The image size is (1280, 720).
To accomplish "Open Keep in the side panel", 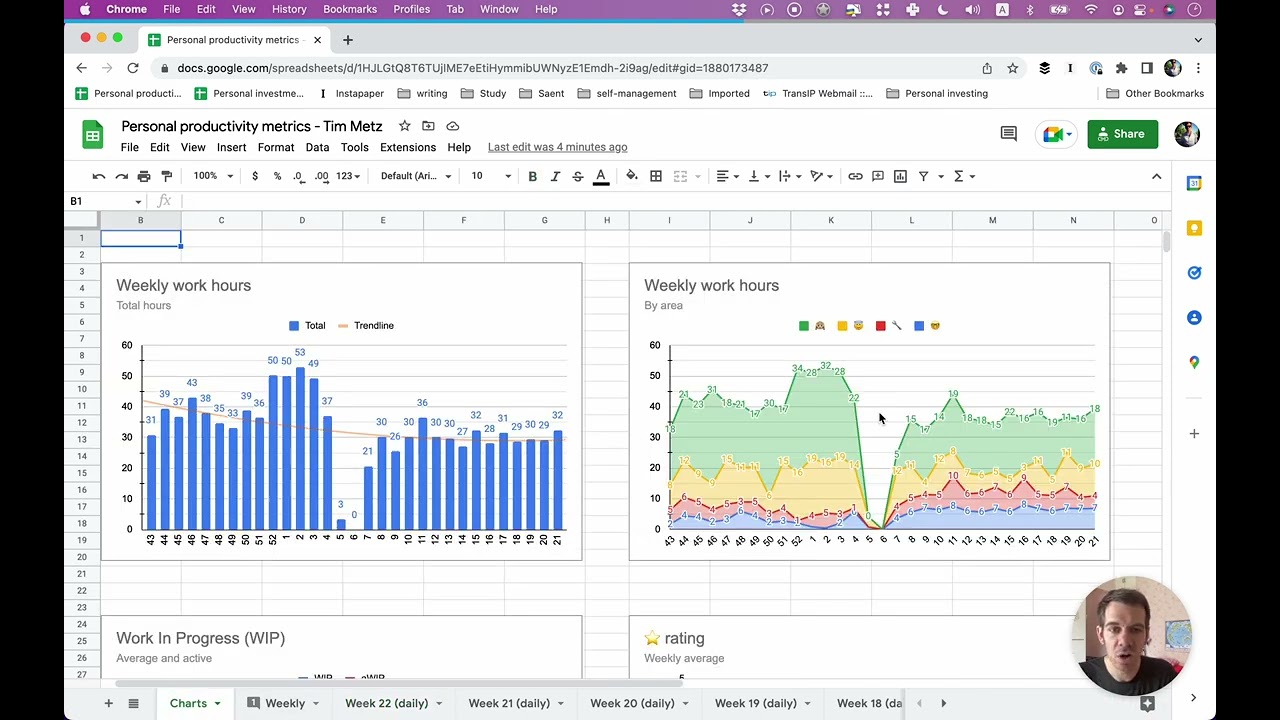I will pyautogui.click(x=1194, y=228).
